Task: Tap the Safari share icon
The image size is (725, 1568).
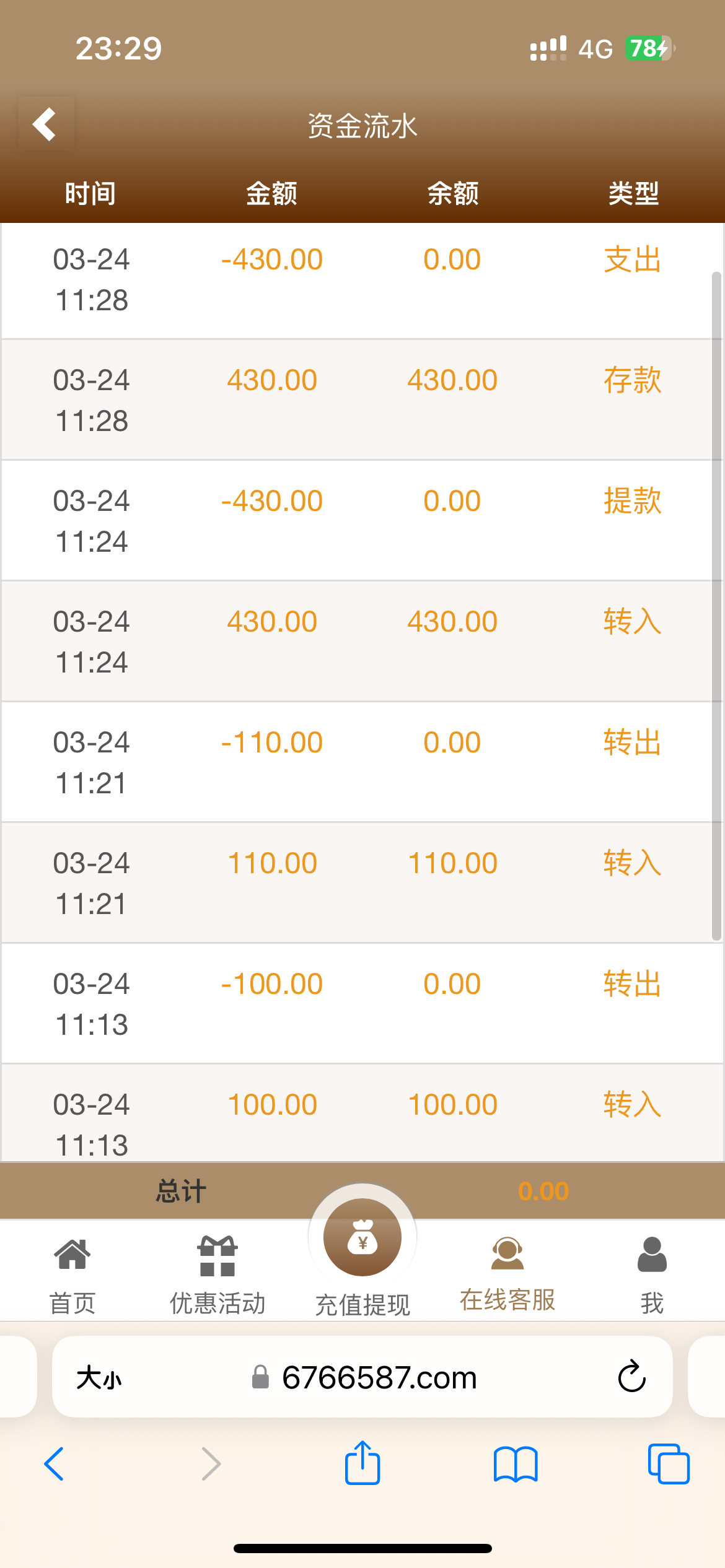Action: (362, 1463)
